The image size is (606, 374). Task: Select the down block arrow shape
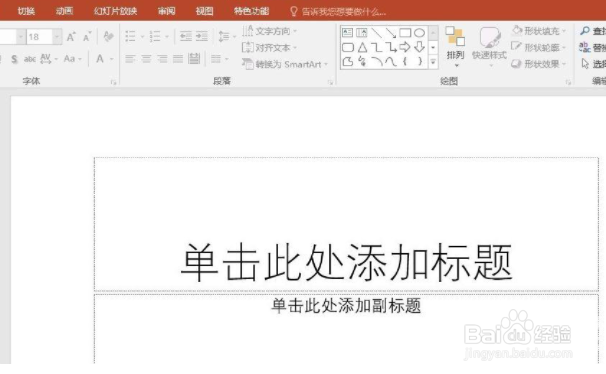419,47
